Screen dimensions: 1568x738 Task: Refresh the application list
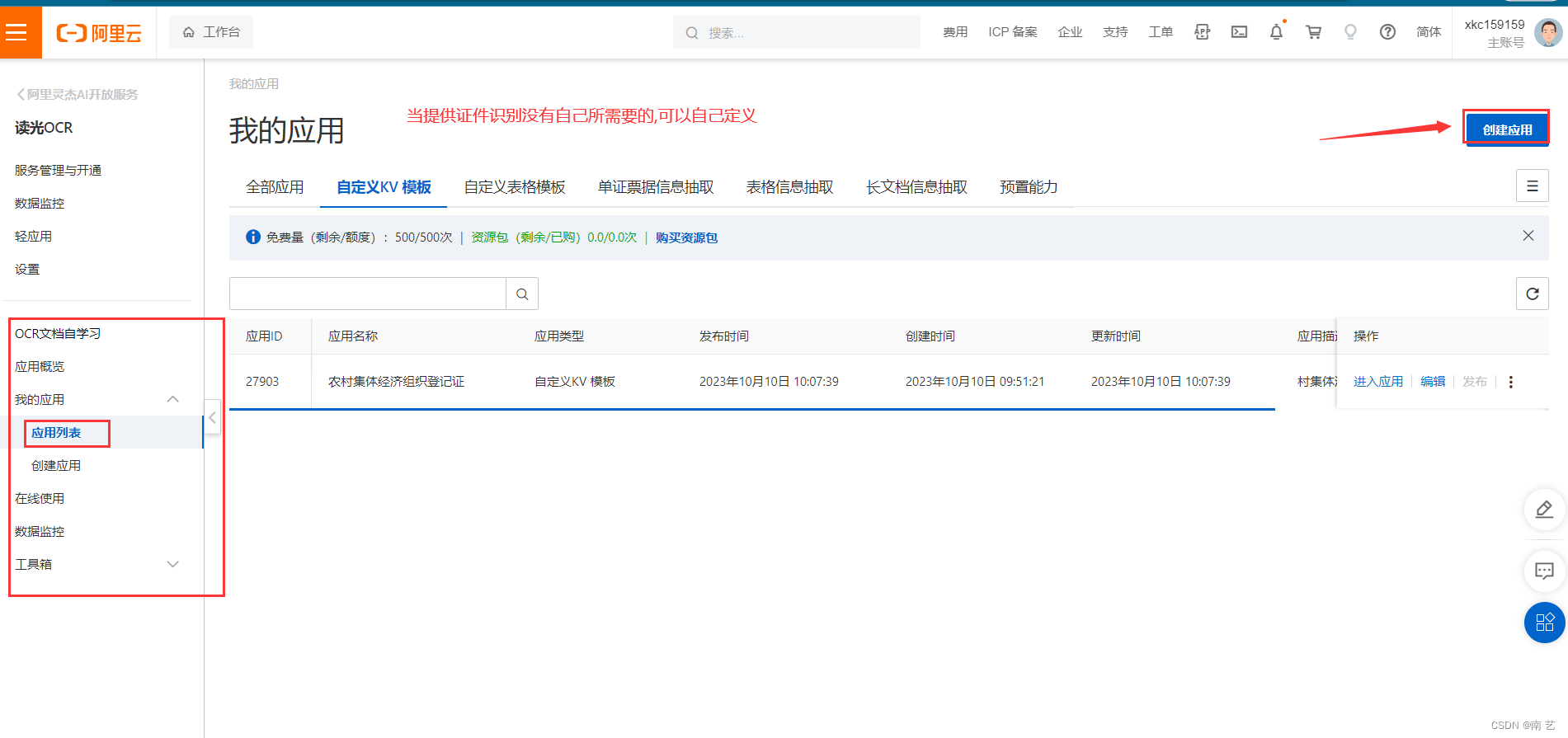[x=1532, y=294]
